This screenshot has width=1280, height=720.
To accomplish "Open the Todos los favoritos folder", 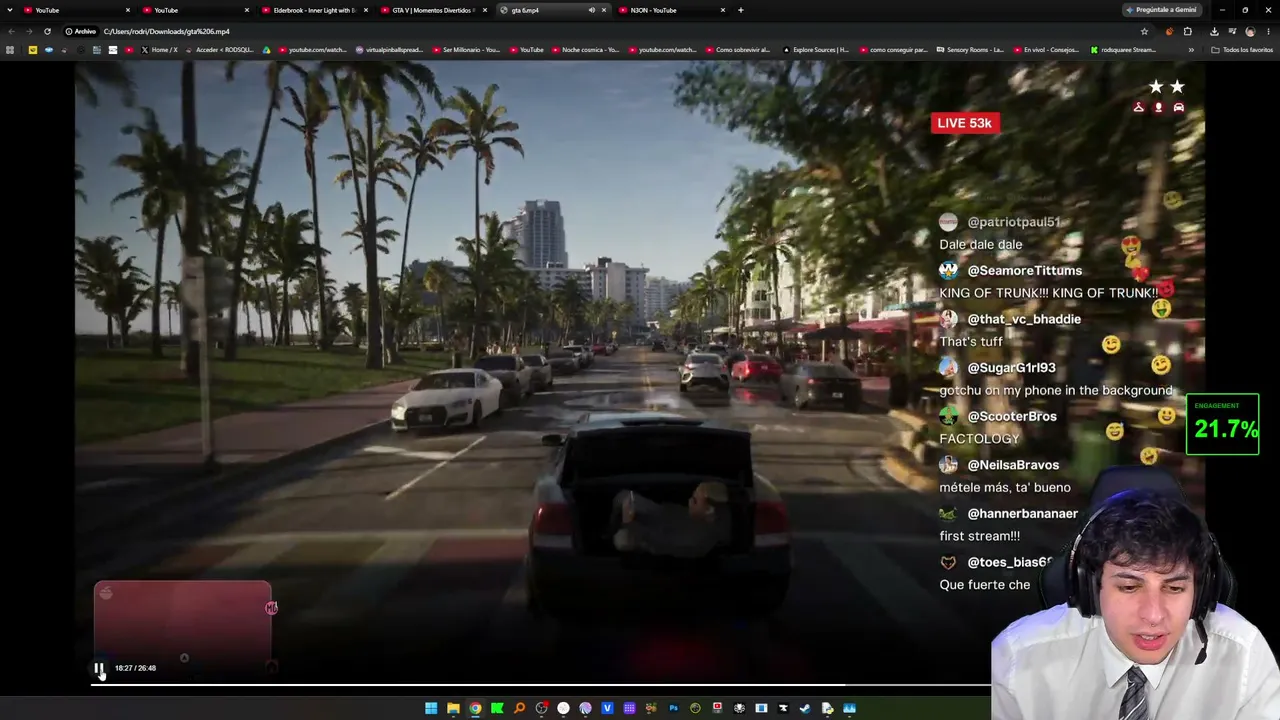I will pos(1241,50).
